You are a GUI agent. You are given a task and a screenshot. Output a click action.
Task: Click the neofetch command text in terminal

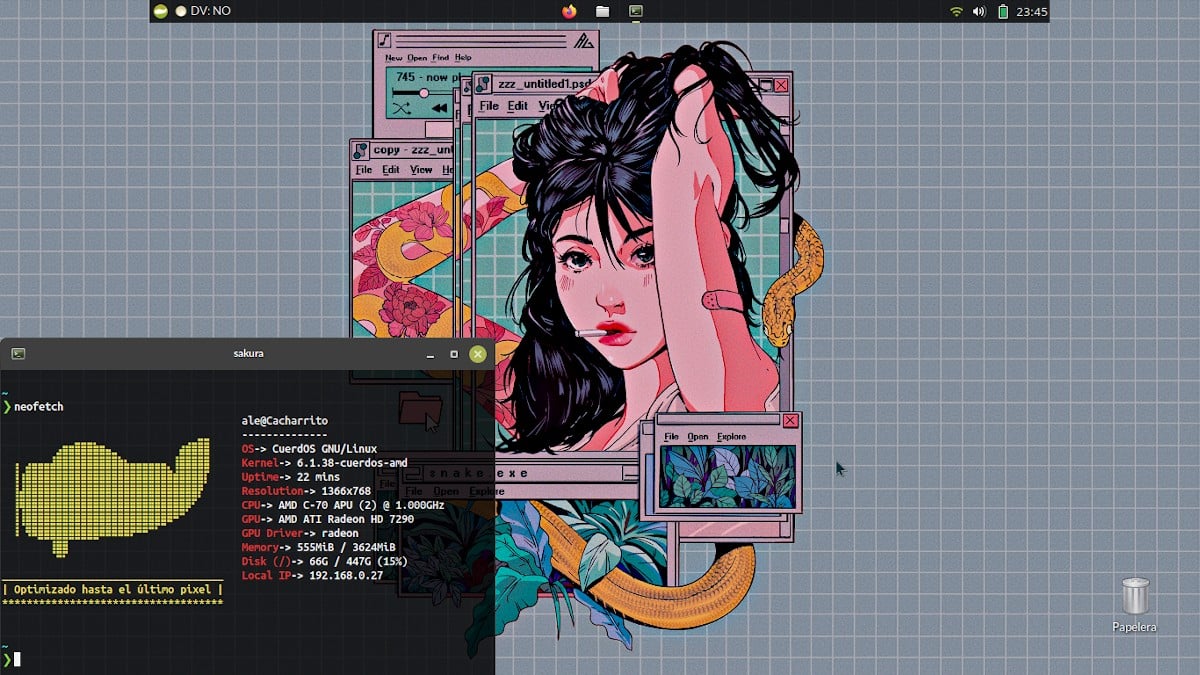[38, 407]
